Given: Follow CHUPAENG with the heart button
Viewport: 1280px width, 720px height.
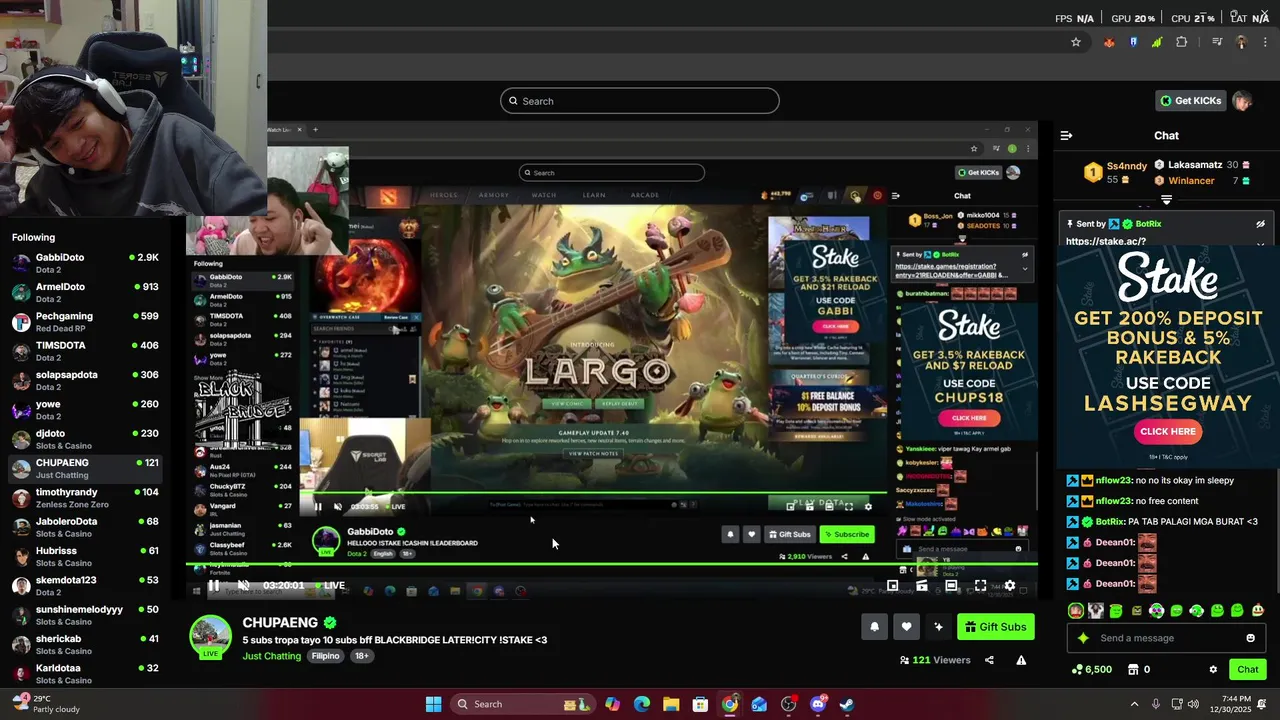Looking at the screenshot, I should pyautogui.click(x=906, y=627).
